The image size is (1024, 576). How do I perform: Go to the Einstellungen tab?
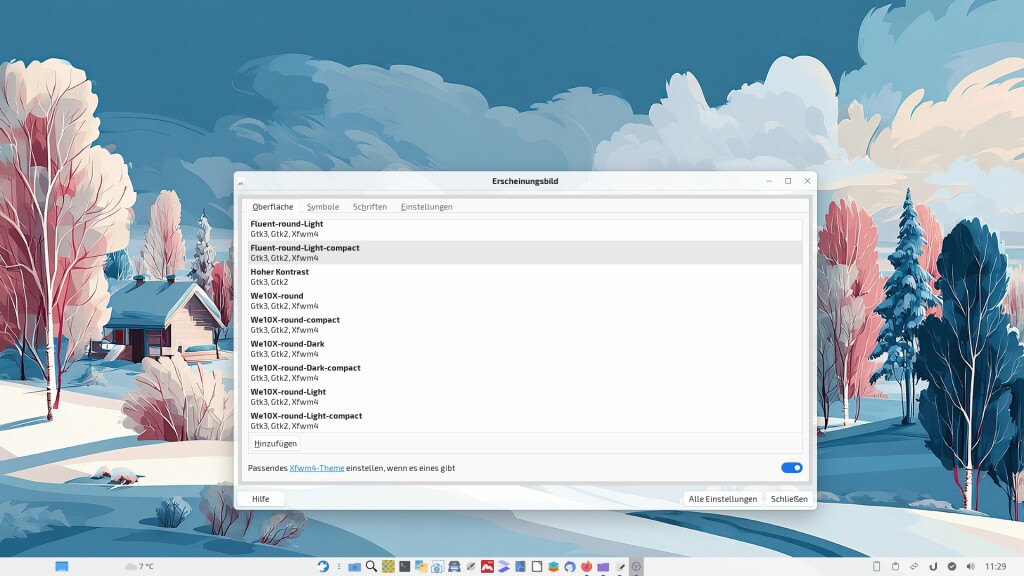pyautogui.click(x=426, y=207)
